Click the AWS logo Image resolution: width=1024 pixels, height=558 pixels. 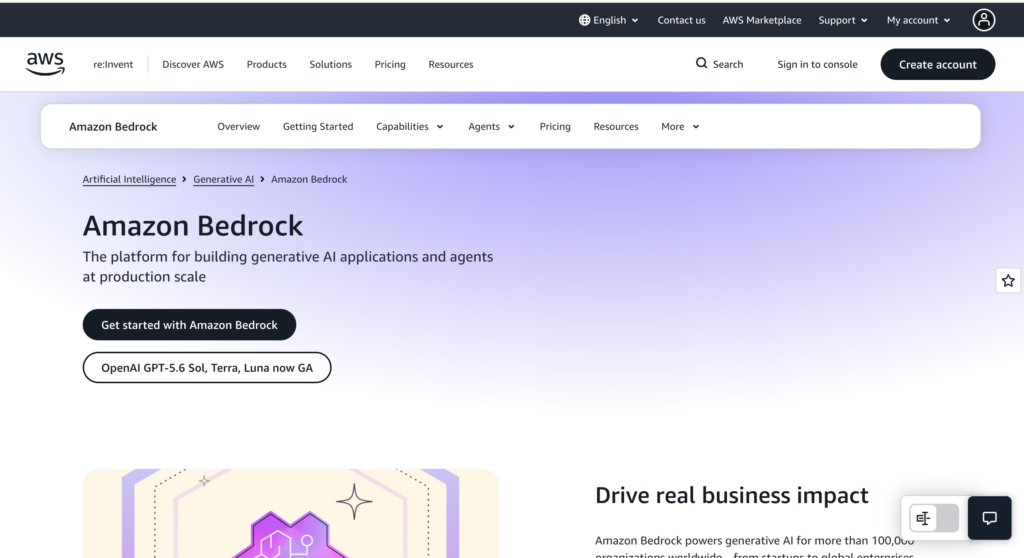(x=45, y=64)
